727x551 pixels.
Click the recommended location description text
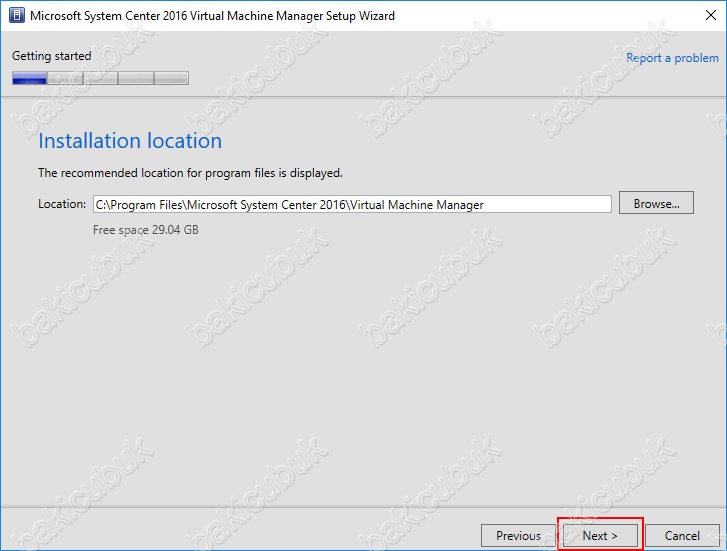click(190, 173)
